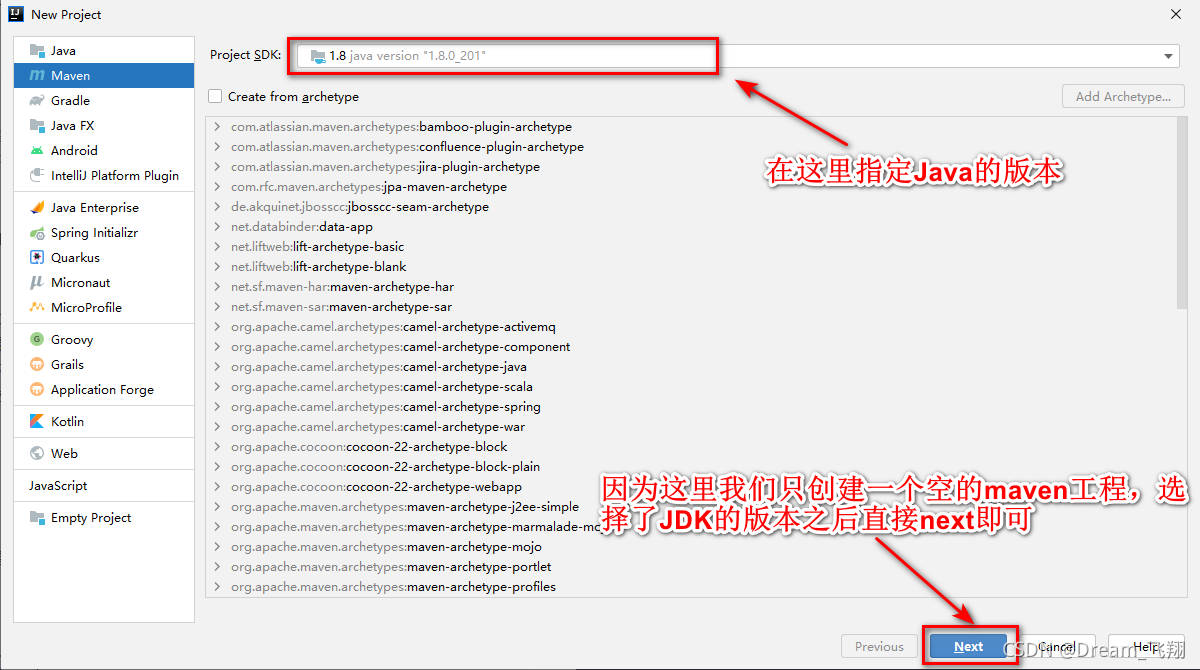This screenshot has height=670, width=1200.
Task: Select maven-archetype-sar row text
Action: click(341, 307)
